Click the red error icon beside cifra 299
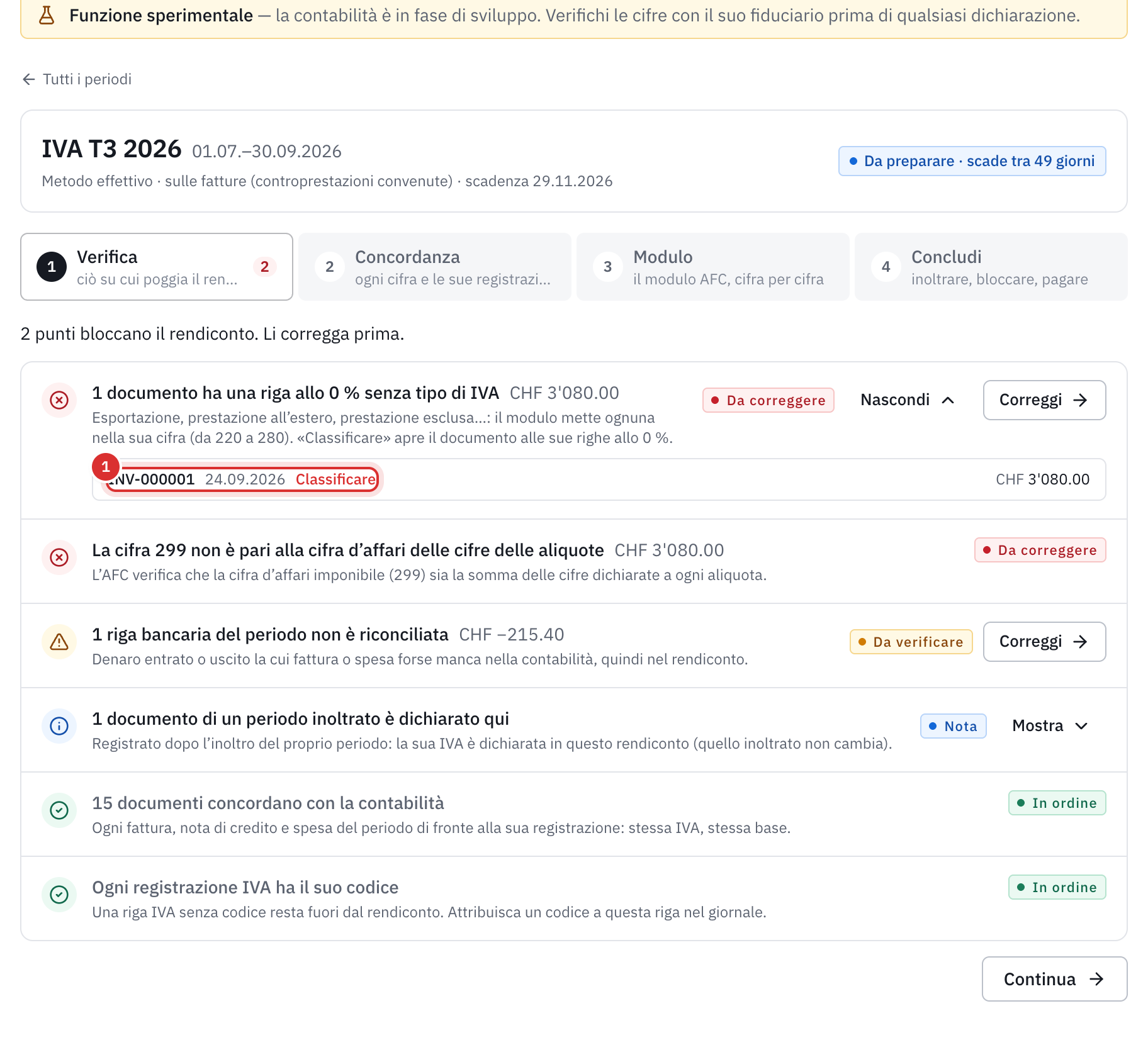This screenshot has height=1062, width=1148. 59,557
